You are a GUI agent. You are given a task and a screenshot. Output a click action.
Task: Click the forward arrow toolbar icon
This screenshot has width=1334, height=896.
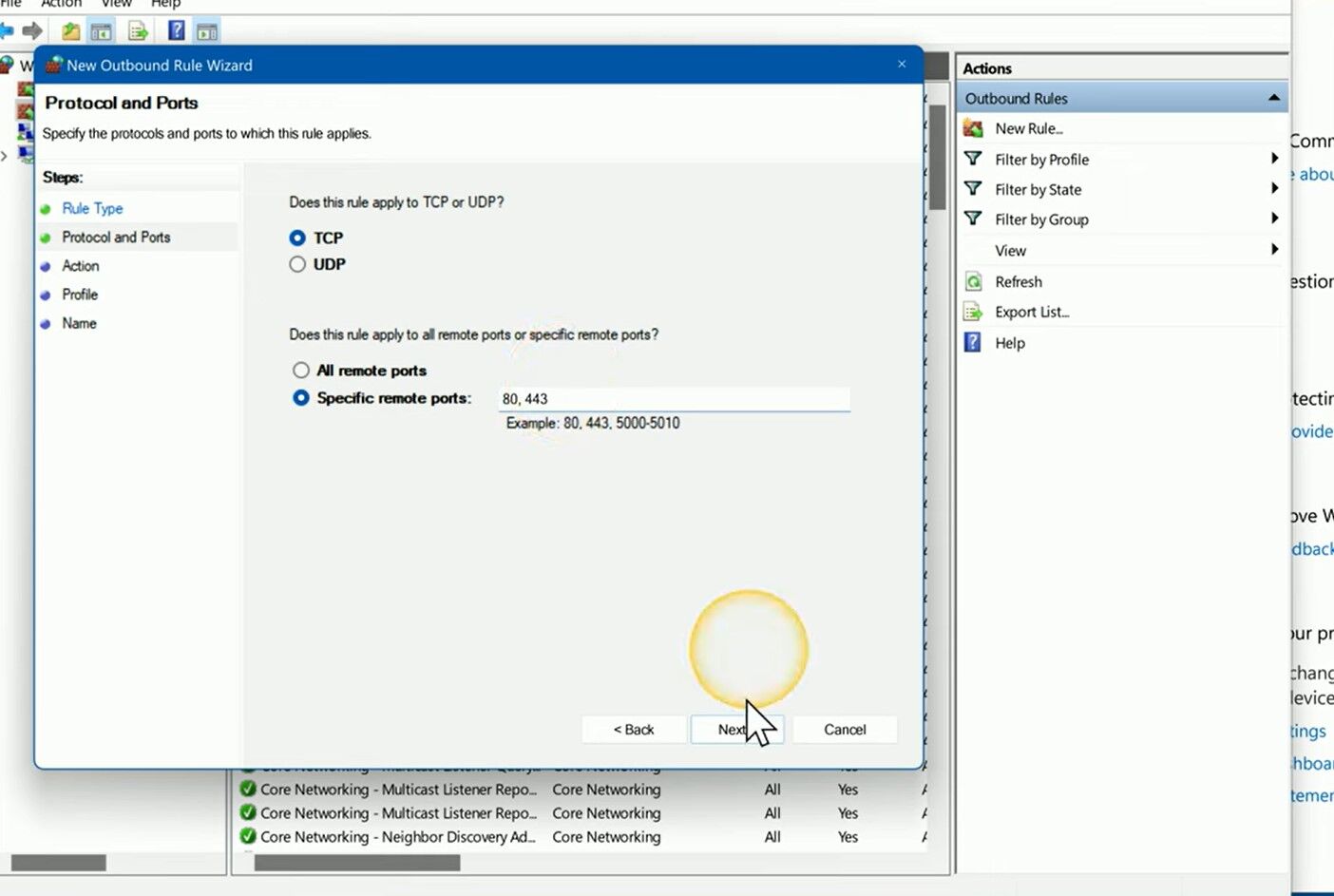pos(32,31)
